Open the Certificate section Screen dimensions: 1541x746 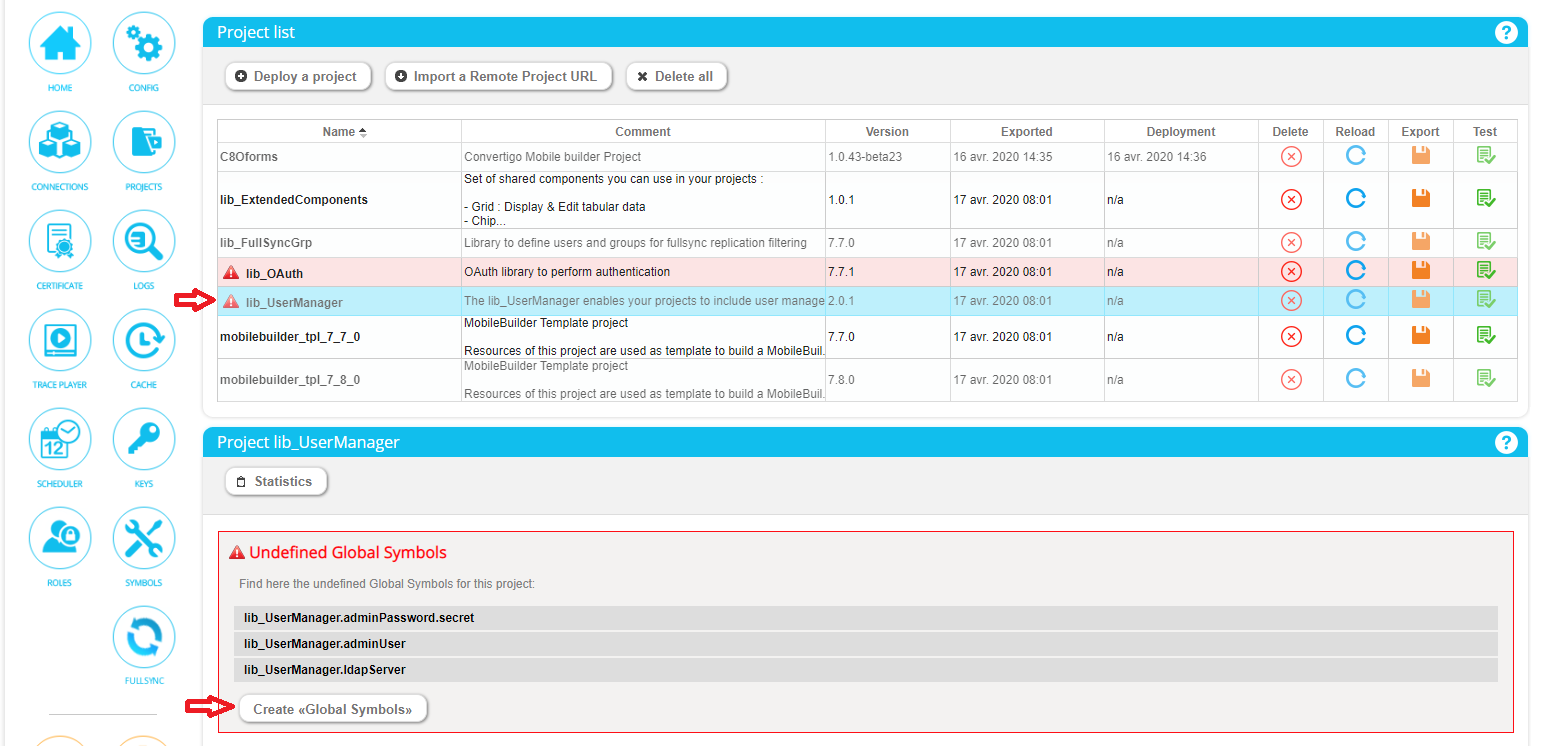point(60,241)
